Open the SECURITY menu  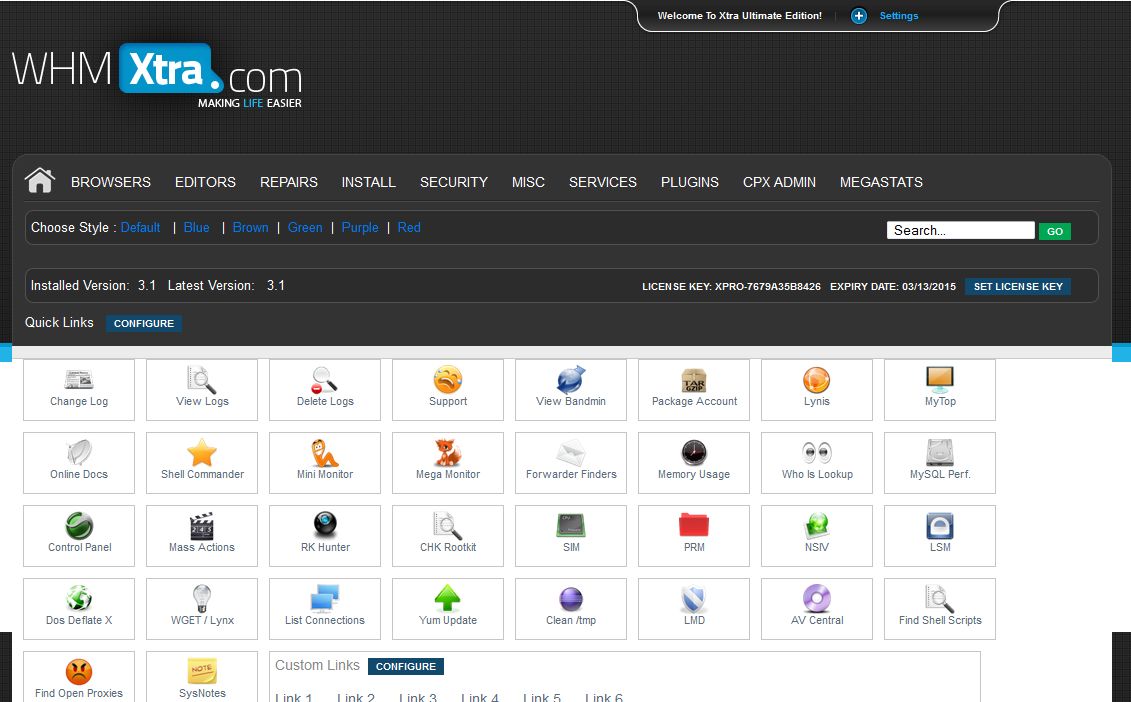click(x=453, y=182)
